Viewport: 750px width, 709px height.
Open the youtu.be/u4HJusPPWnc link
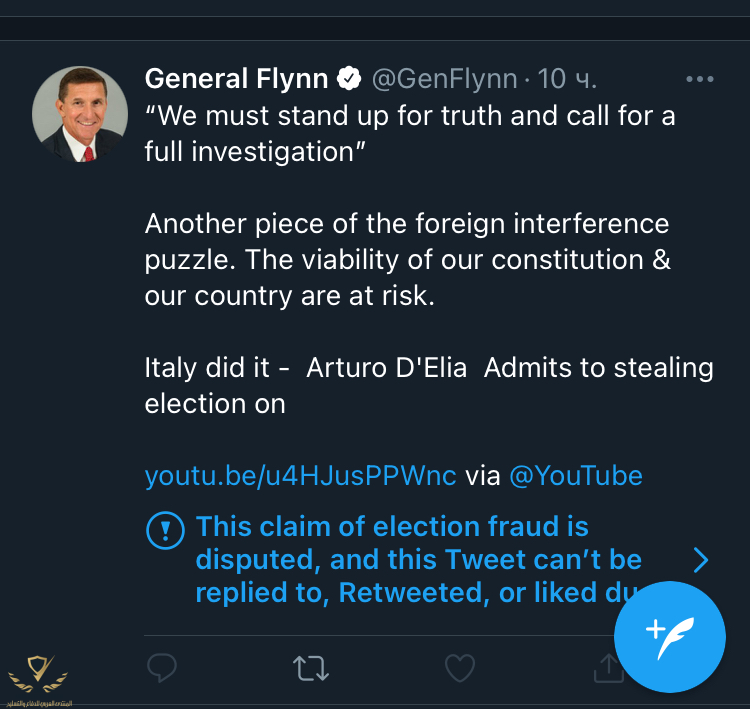(x=300, y=475)
